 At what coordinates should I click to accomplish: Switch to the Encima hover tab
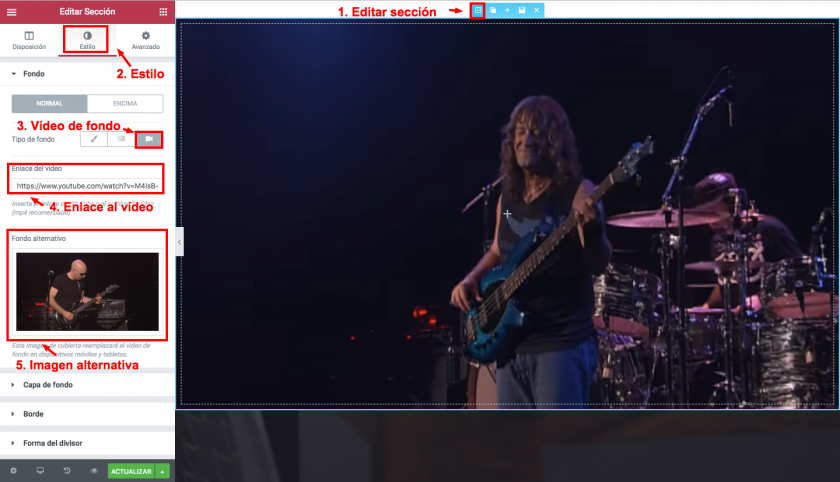tap(125, 103)
